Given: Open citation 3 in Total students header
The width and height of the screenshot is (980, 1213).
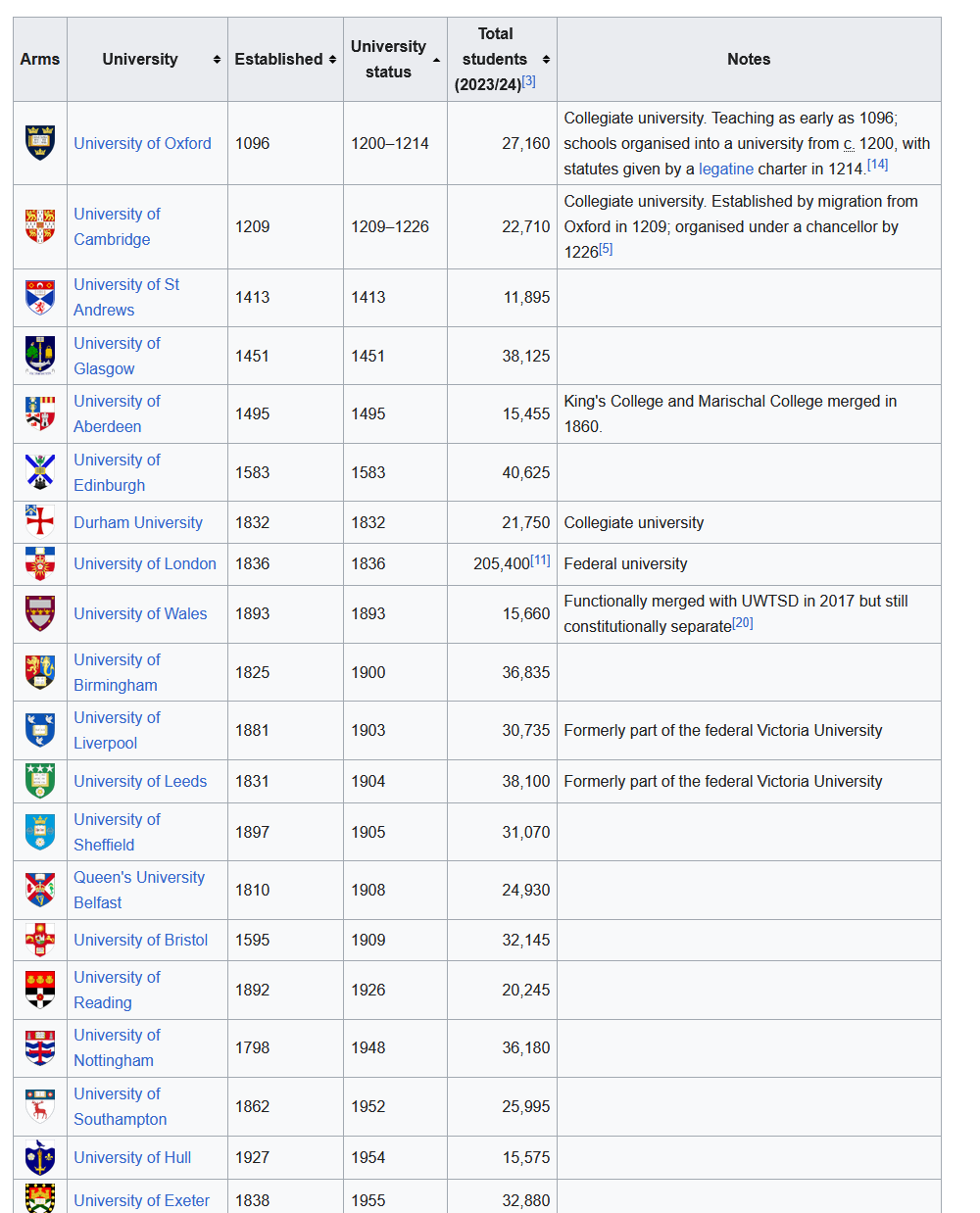Looking at the screenshot, I should tap(528, 81).
